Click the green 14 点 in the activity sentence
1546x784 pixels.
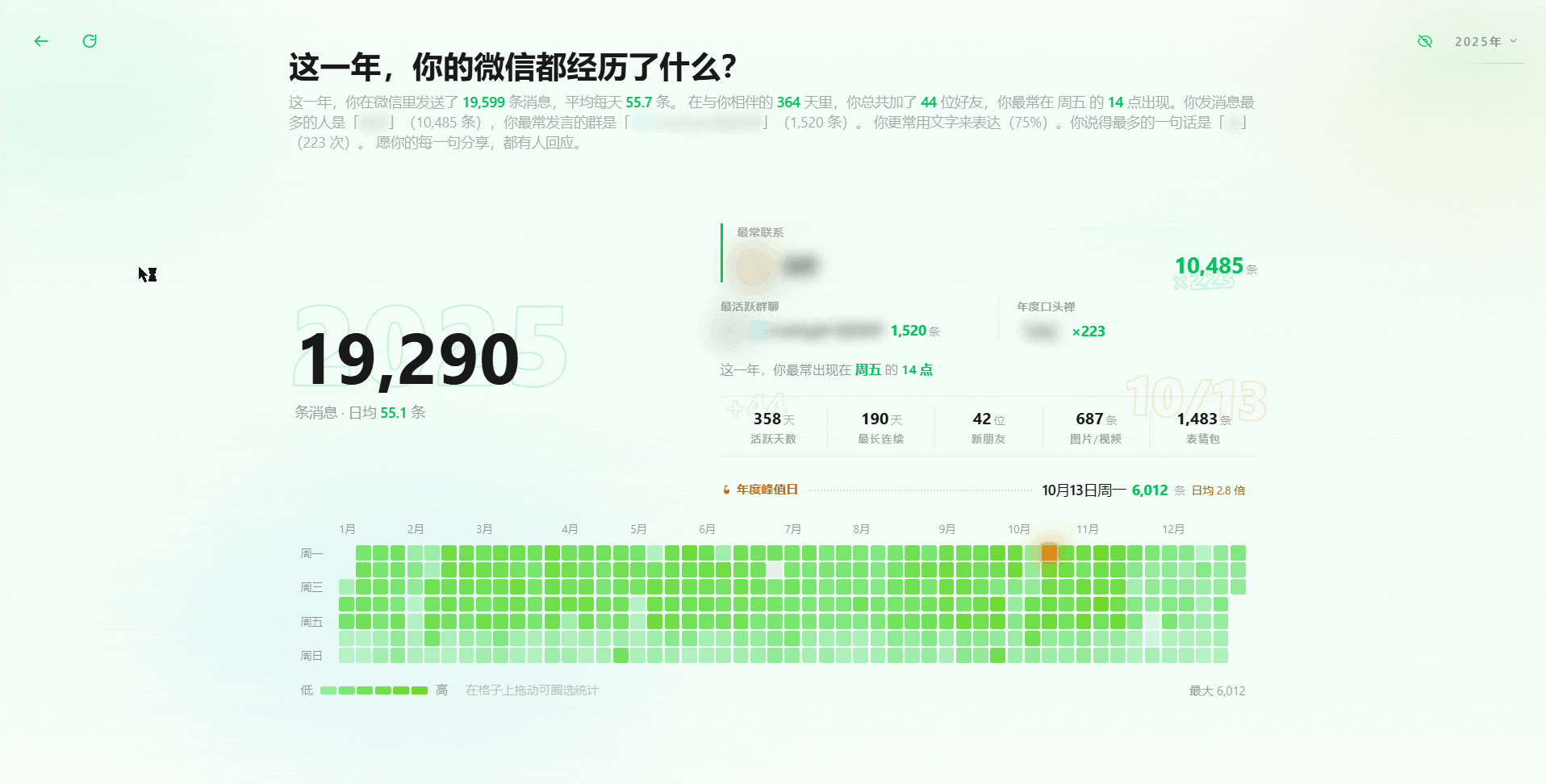tap(917, 369)
